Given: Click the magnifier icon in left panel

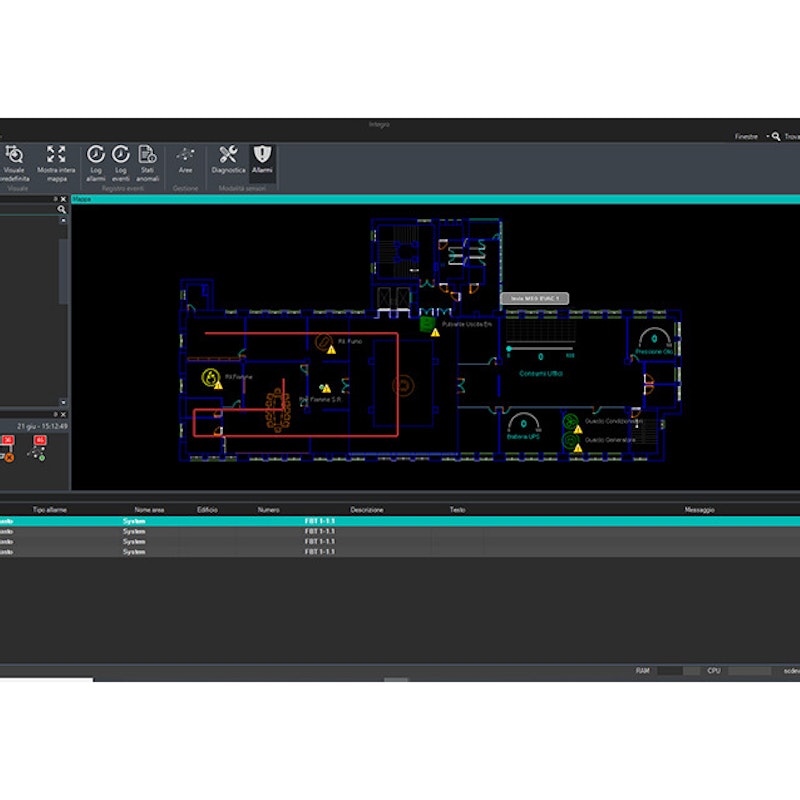Looking at the screenshot, I should tap(61, 210).
